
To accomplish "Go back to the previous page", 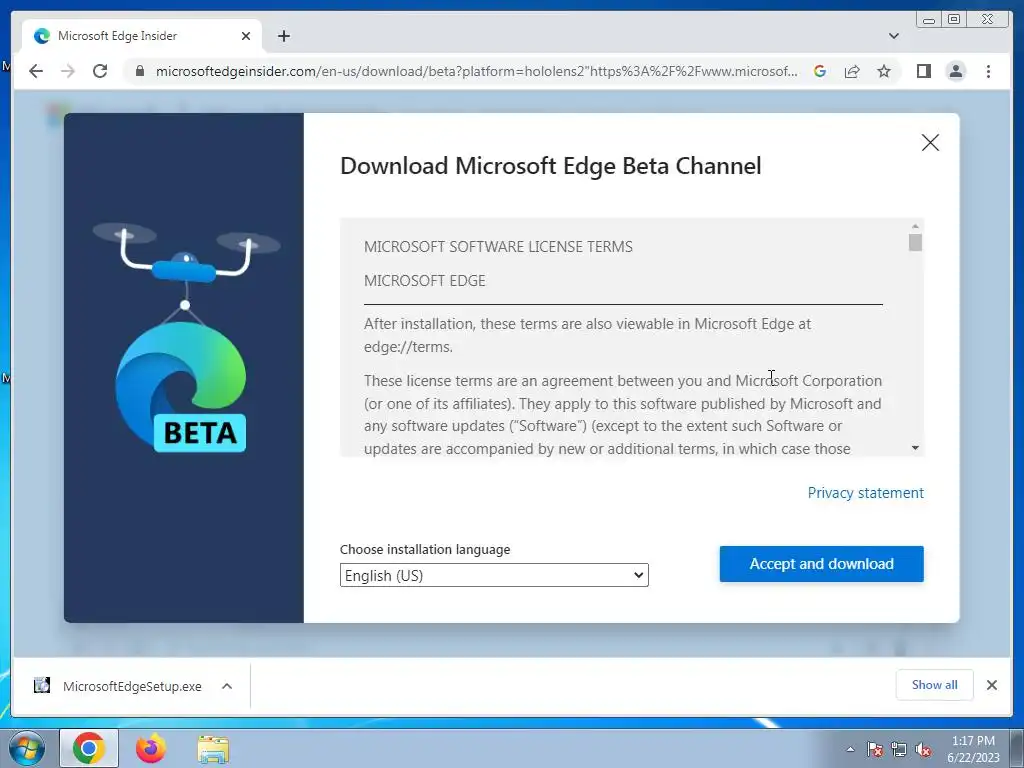I will click(x=36, y=71).
